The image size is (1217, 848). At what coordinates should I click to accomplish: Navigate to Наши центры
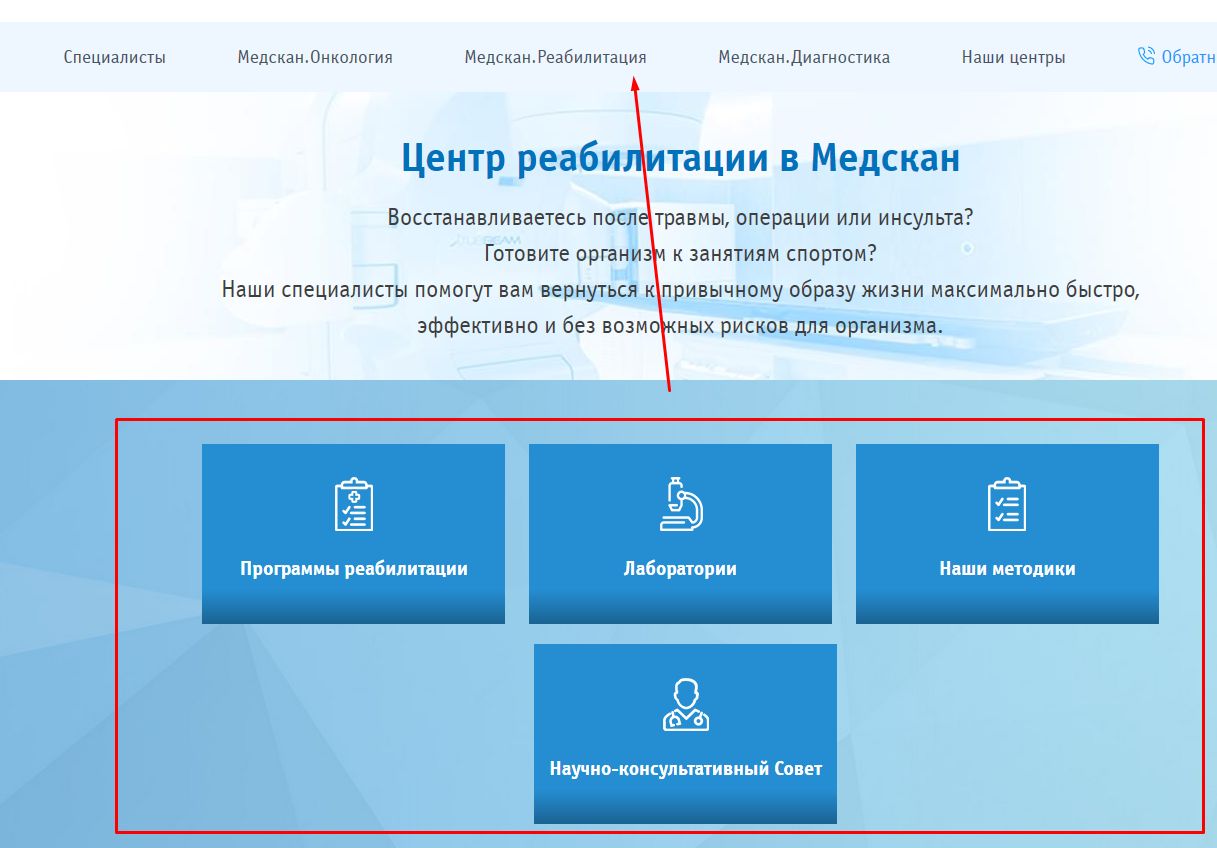click(1013, 57)
